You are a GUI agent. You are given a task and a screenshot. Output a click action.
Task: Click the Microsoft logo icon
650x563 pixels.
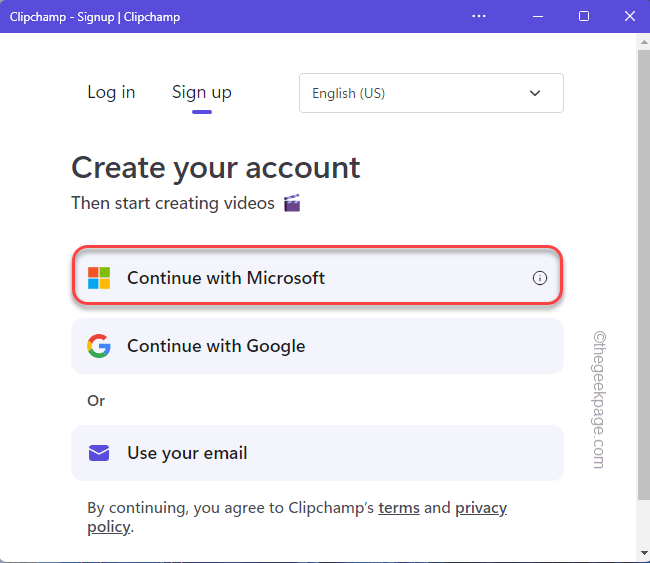point(99,278)
